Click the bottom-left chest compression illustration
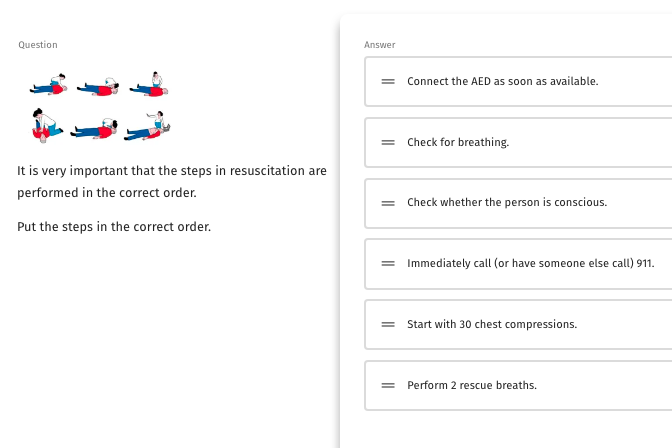This screenshot has width=672, height=448. coord(47,125)
